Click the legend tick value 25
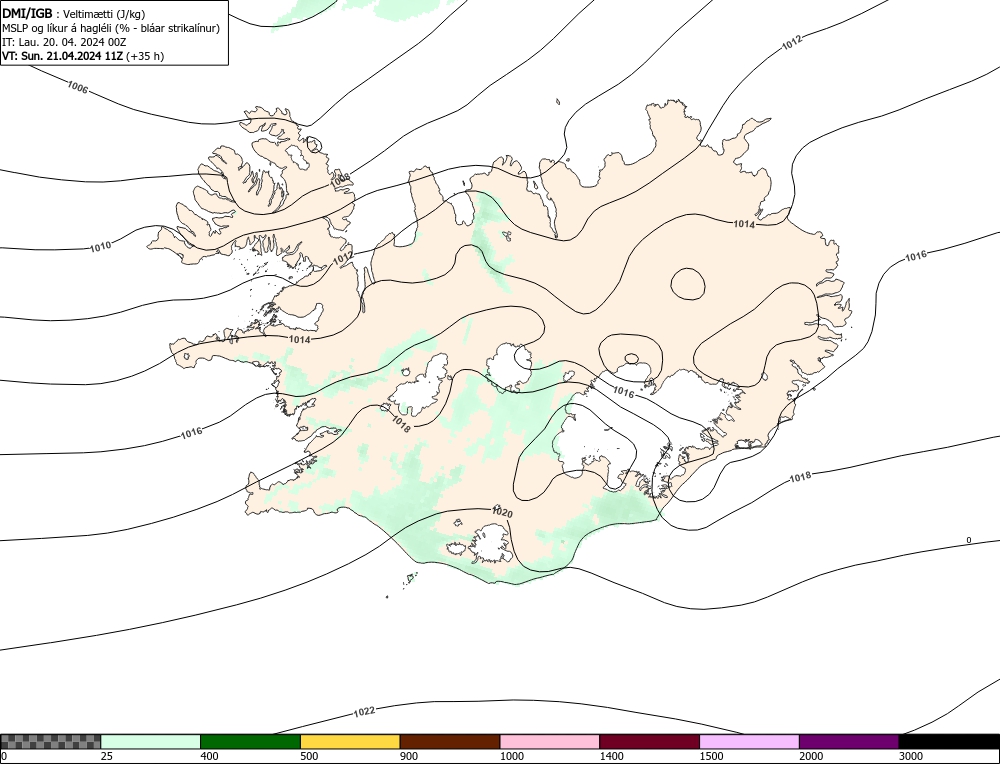Screen dimensions: 1000x764 tap(106, 756)
